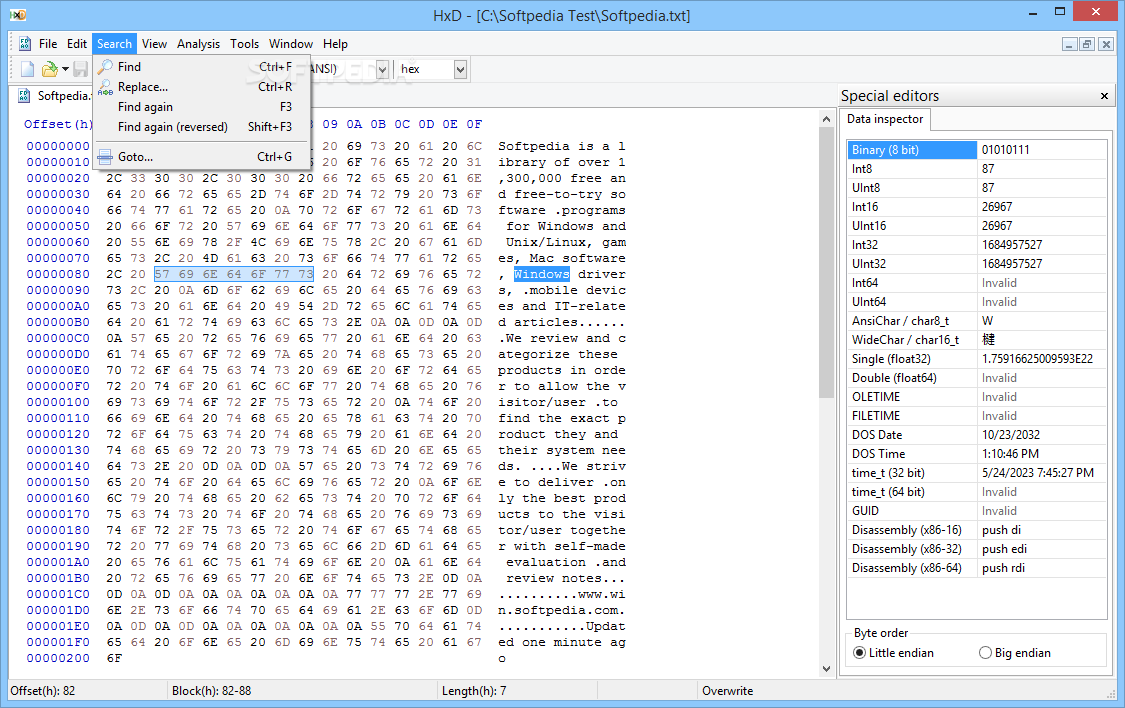The image size is (1125, 708).
Task: Click the Offset(h) column header
Action: click(58, 124)
